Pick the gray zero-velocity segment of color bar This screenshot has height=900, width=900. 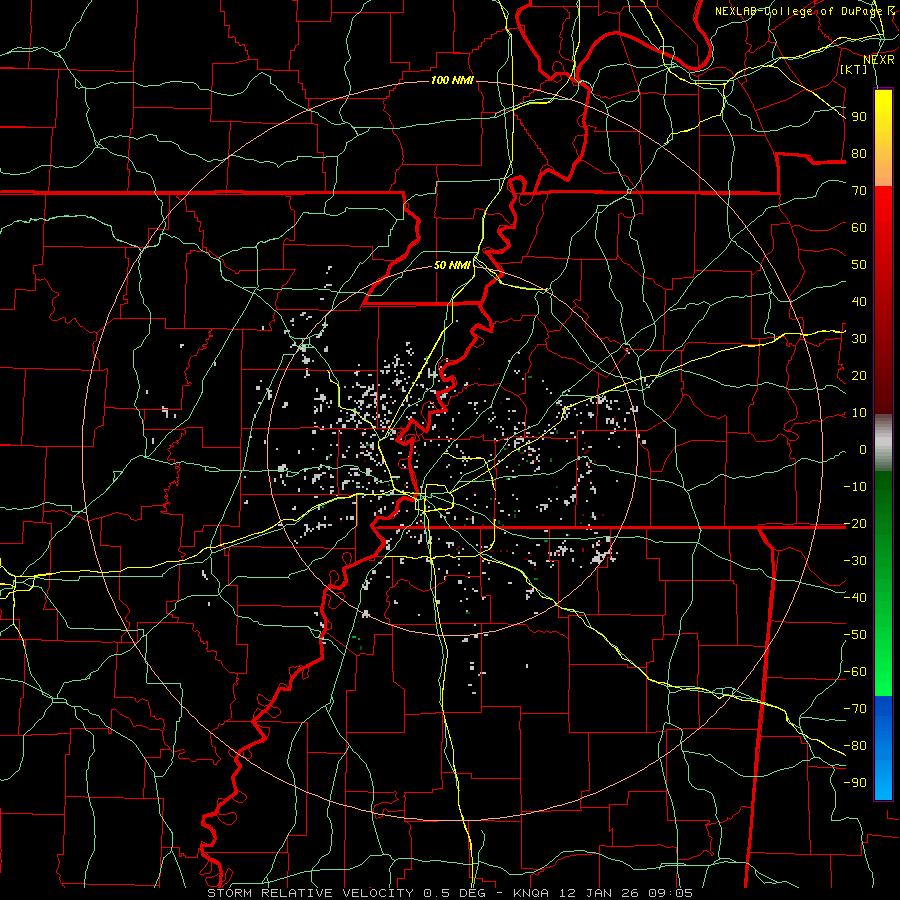coord(883,443)
